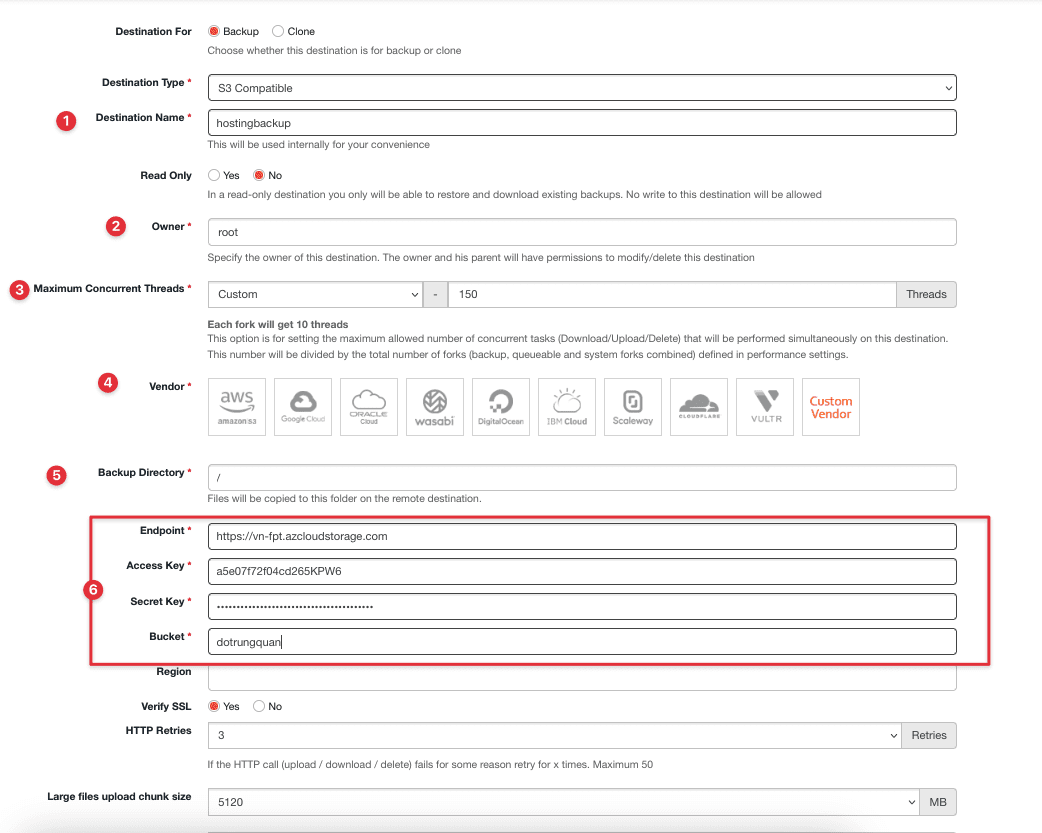Select the Wasabi vendor icon
The image size is (1042, 833).
435,407
